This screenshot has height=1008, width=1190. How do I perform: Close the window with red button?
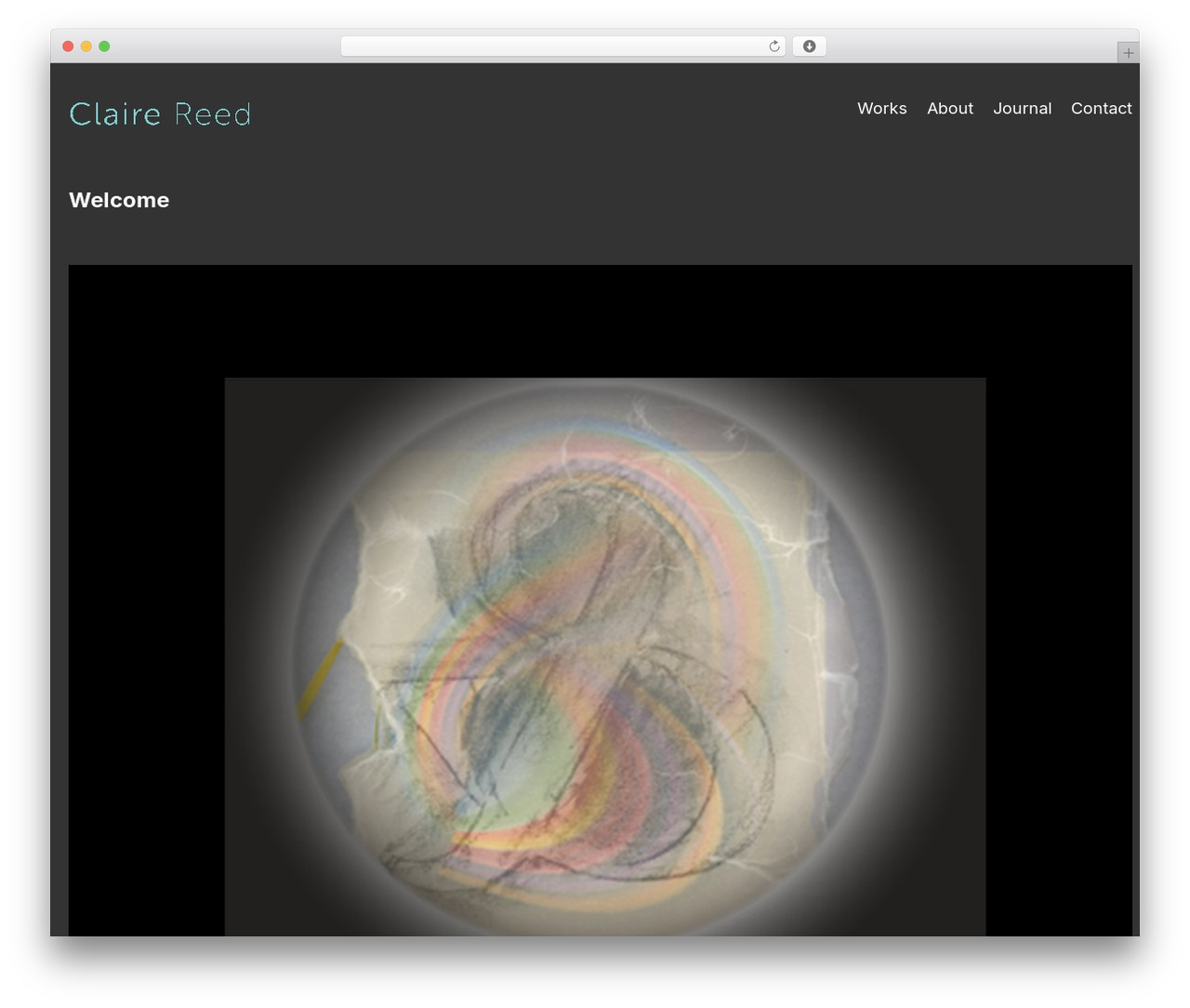68,46
